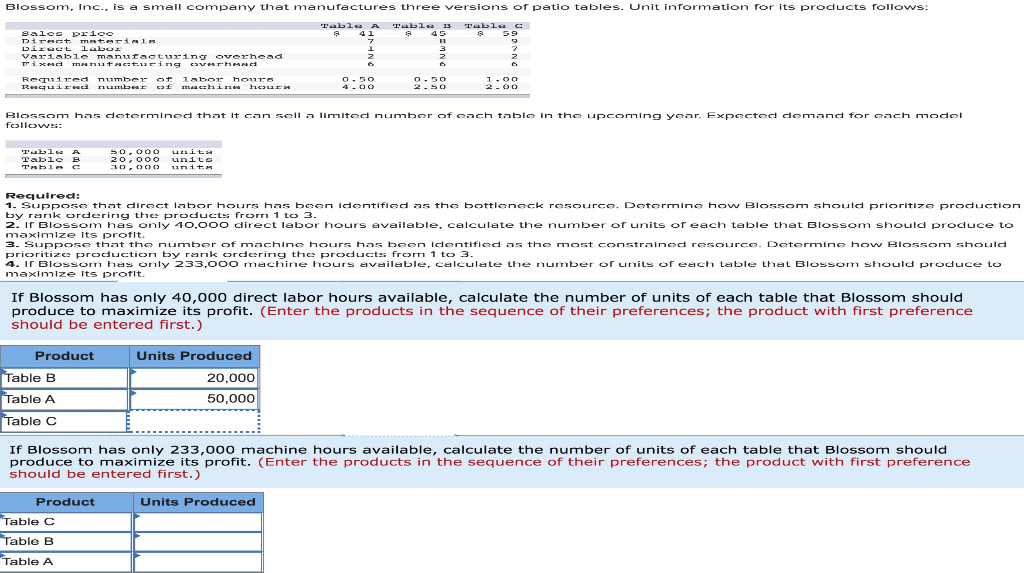
Task: Click the 2.50 machine hours value for Table B
Action: [430, 87]
